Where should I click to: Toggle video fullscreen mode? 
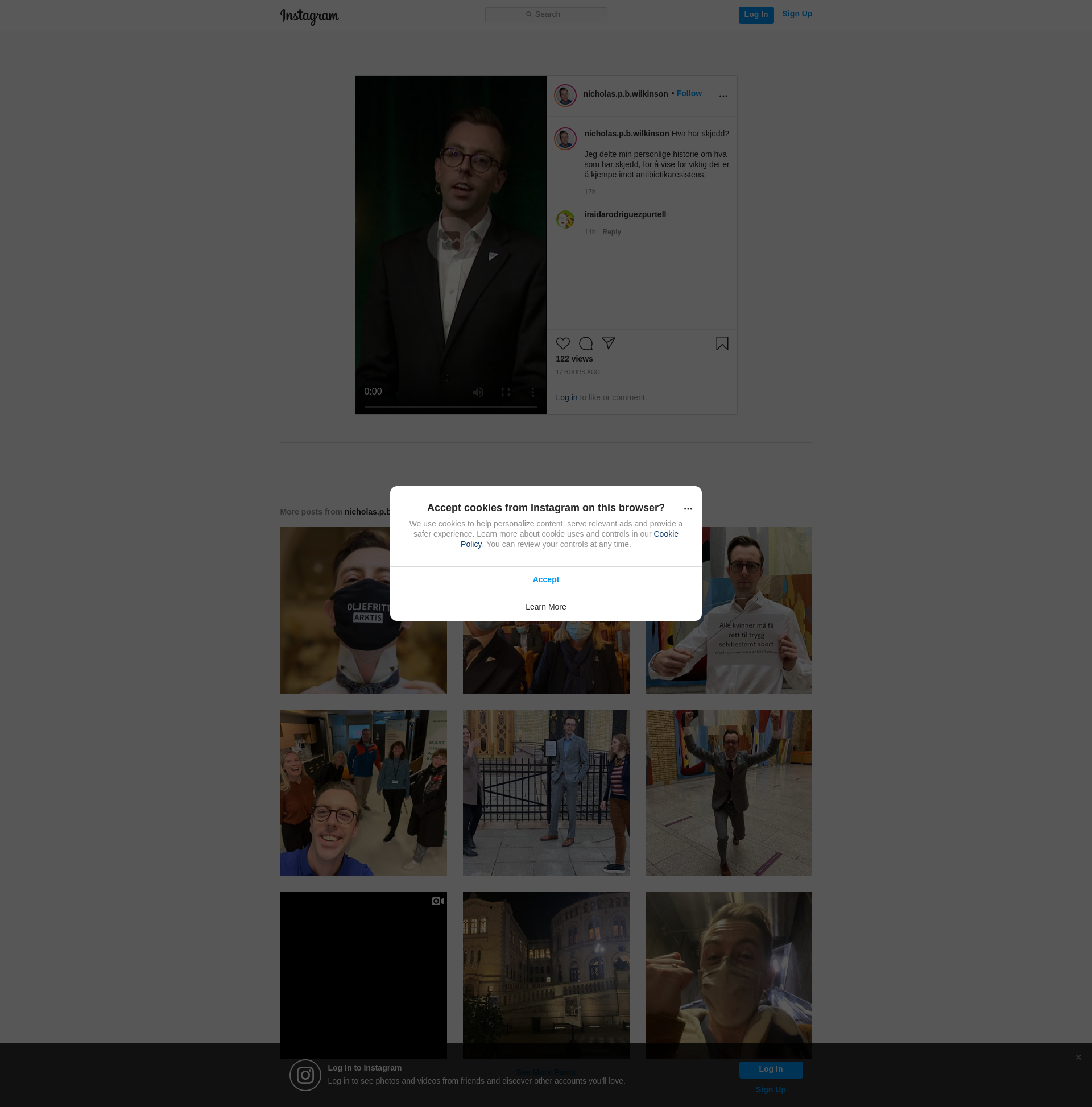point(505,392)
